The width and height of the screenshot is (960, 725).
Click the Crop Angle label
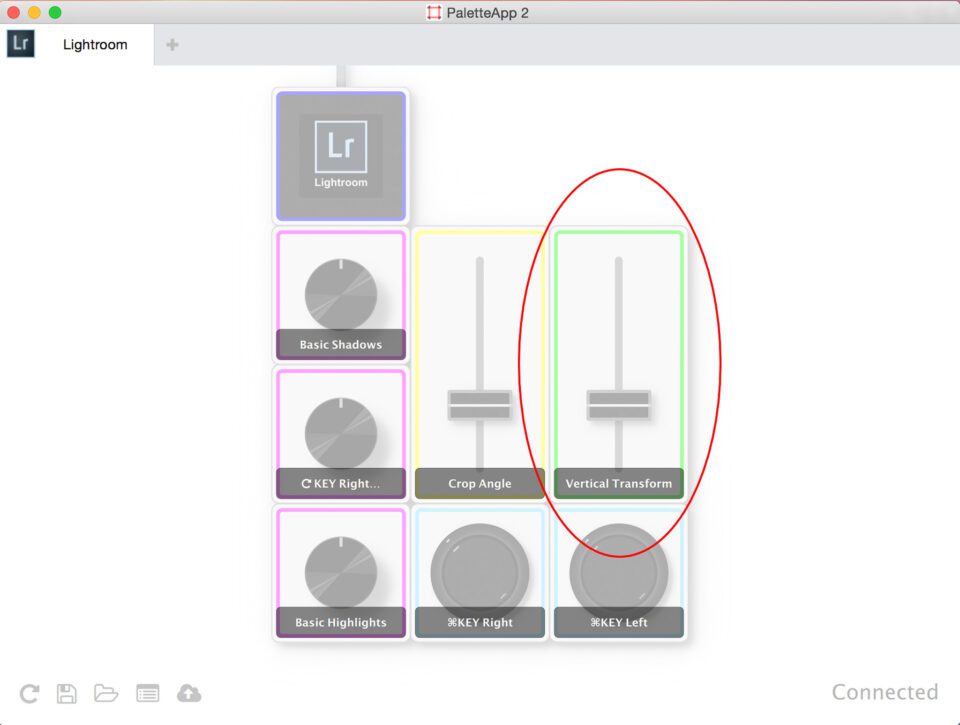click(x=480, y=483)
